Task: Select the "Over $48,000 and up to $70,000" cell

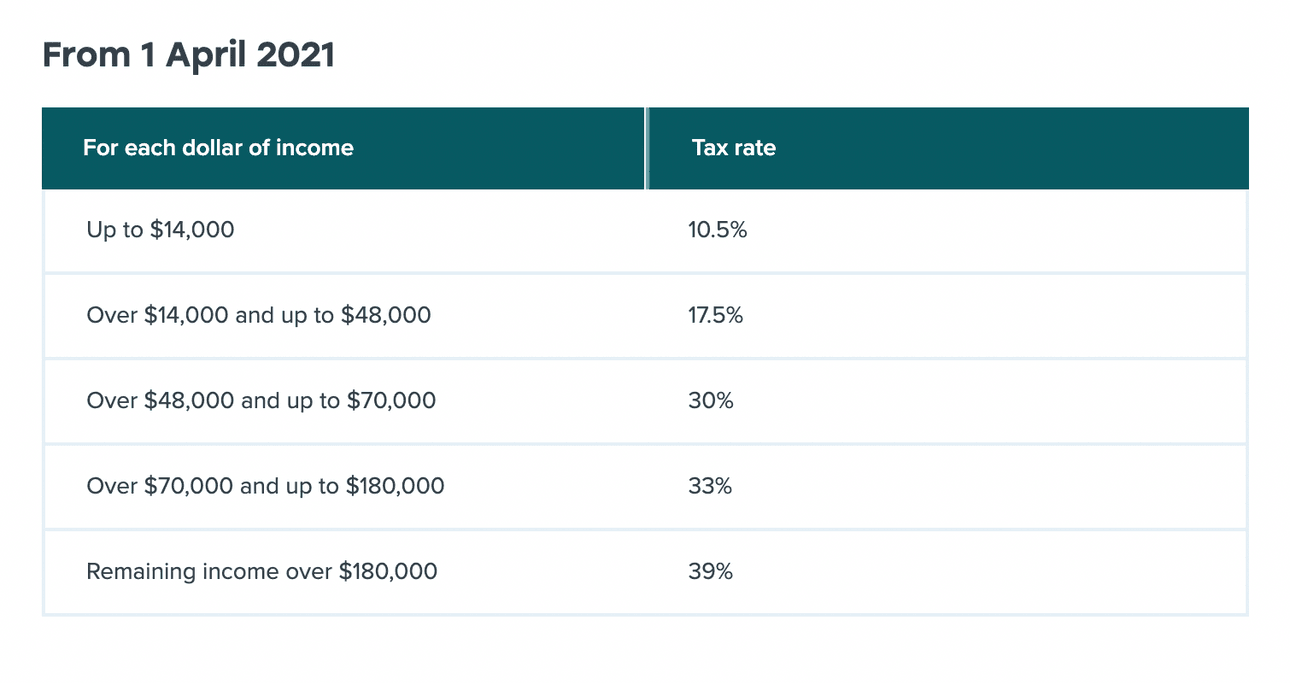Action: coord(261,401)
